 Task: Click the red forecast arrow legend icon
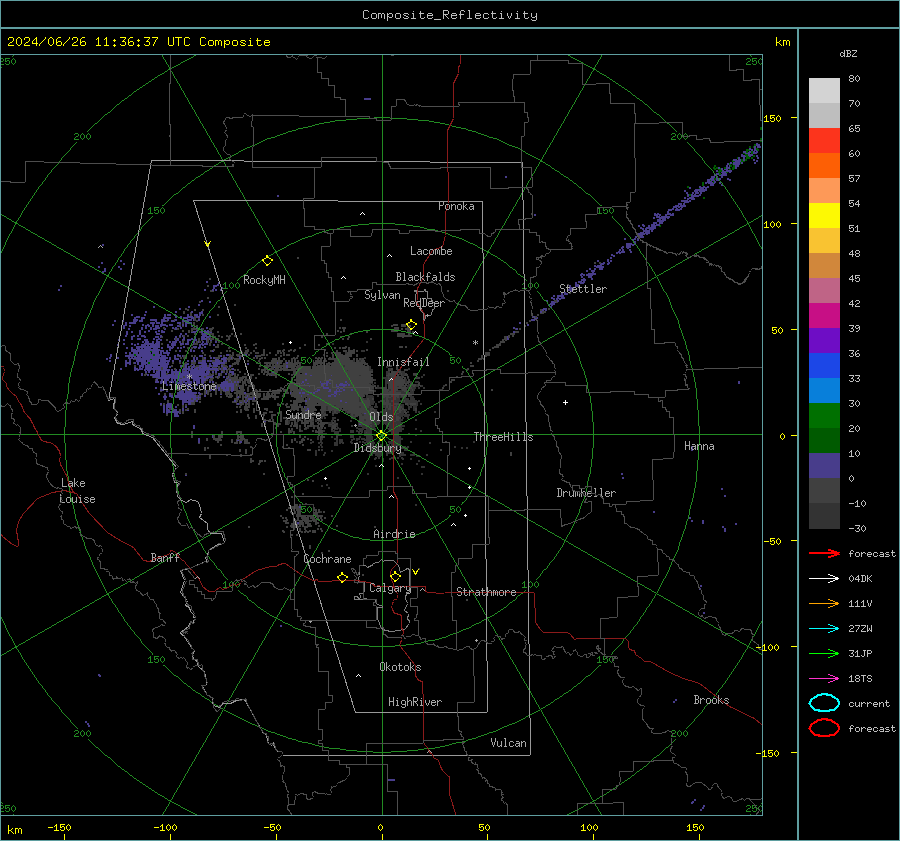coord(824,553)
